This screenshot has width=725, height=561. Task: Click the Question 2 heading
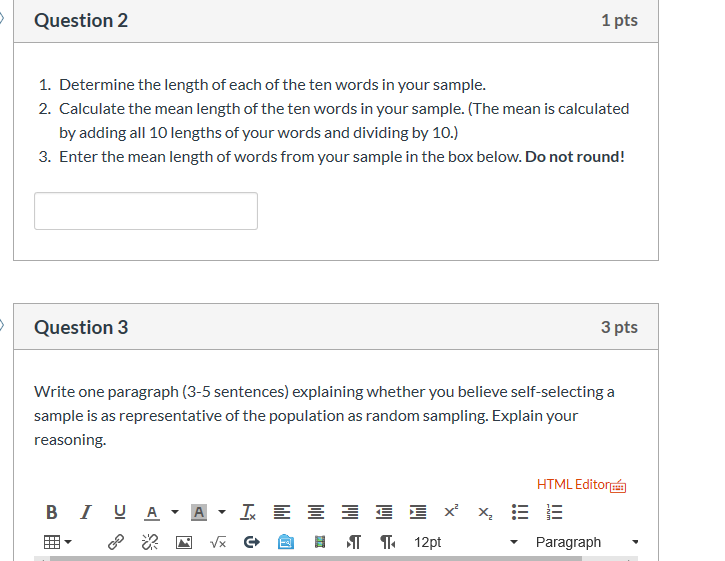point(81,20)
